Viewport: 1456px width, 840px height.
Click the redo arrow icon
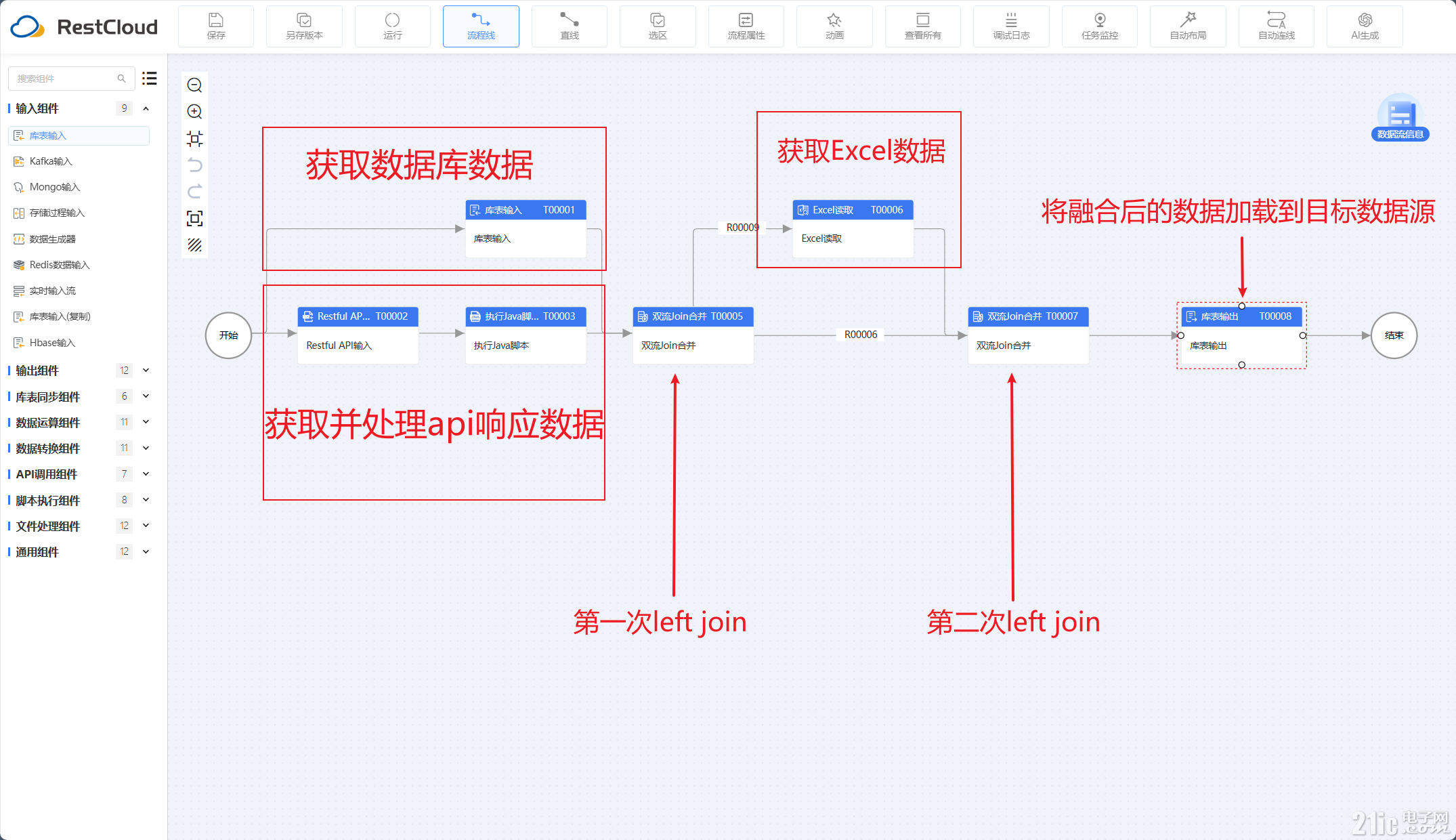[194, 191]
